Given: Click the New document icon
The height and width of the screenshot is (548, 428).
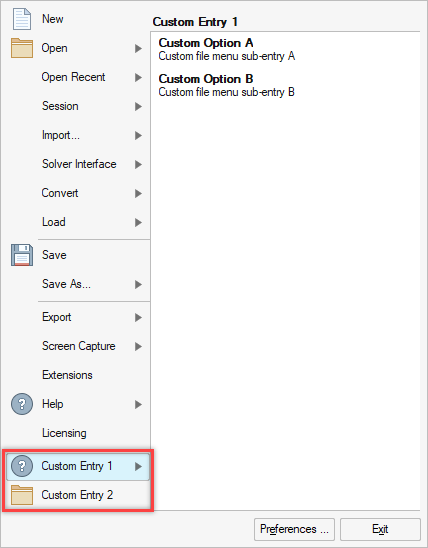Looking at the screenshot, I should click(22, 19).
